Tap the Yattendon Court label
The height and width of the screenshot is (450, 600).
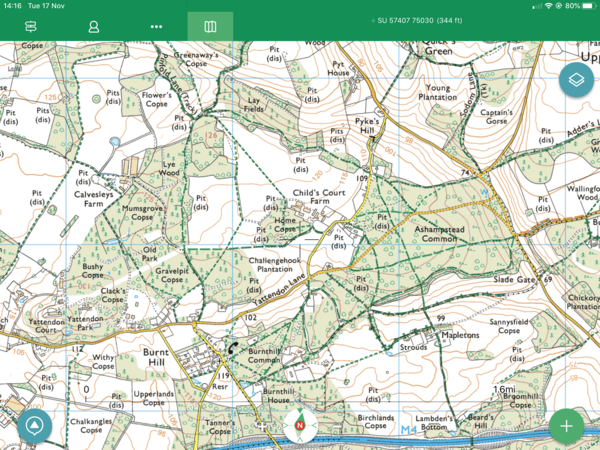pos(46,326)
